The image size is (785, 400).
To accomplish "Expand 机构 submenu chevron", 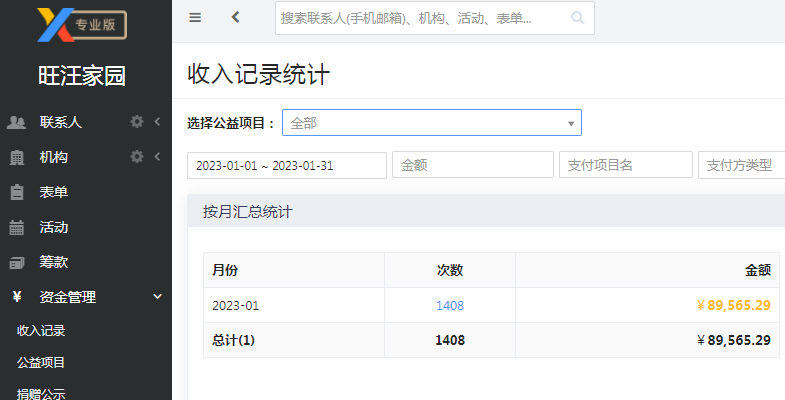I will pyautogui.click(x=157, y=157).
